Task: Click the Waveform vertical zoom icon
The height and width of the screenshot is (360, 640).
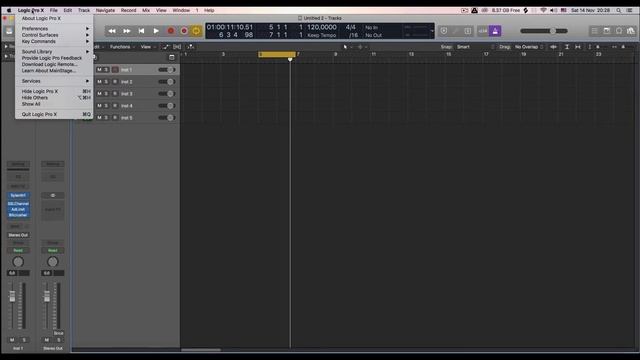Action: 553,47
